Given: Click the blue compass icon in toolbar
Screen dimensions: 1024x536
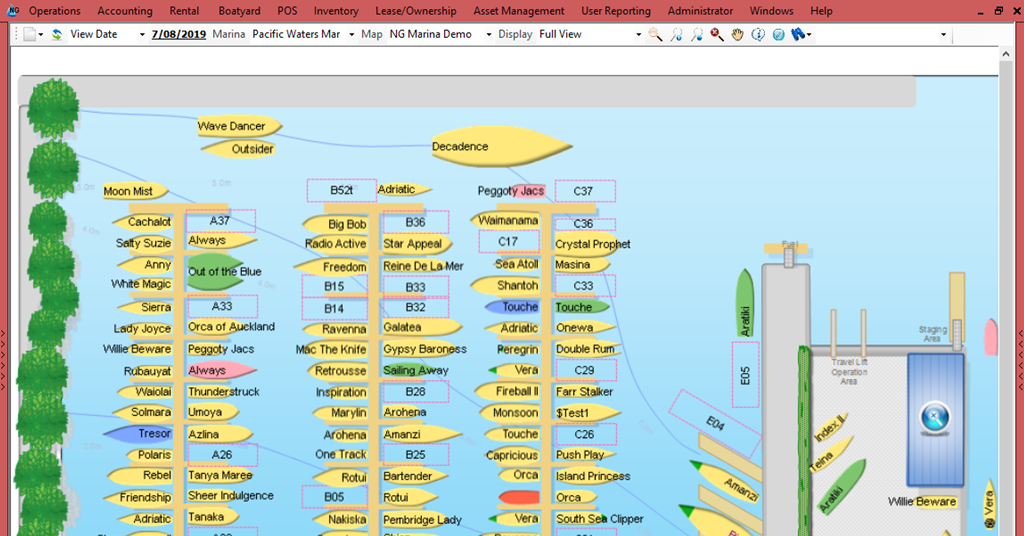Looking at the screenshot, I should click(778, 34).
